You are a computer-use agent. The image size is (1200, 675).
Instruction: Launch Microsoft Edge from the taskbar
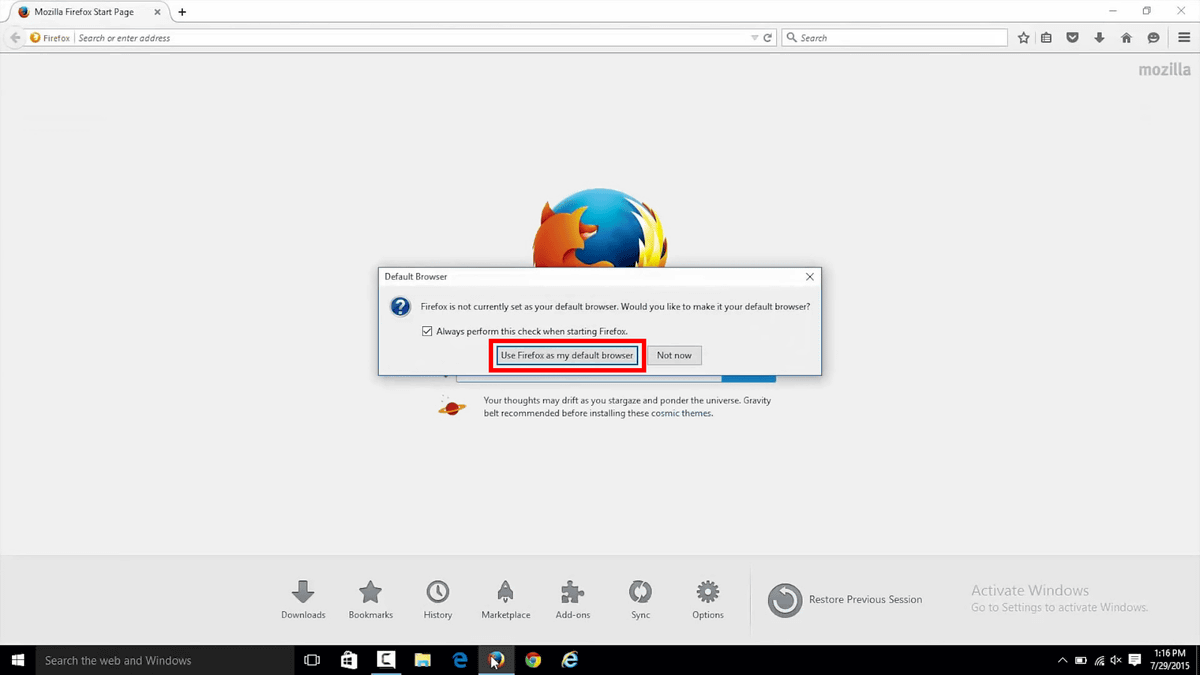(460, 660)
